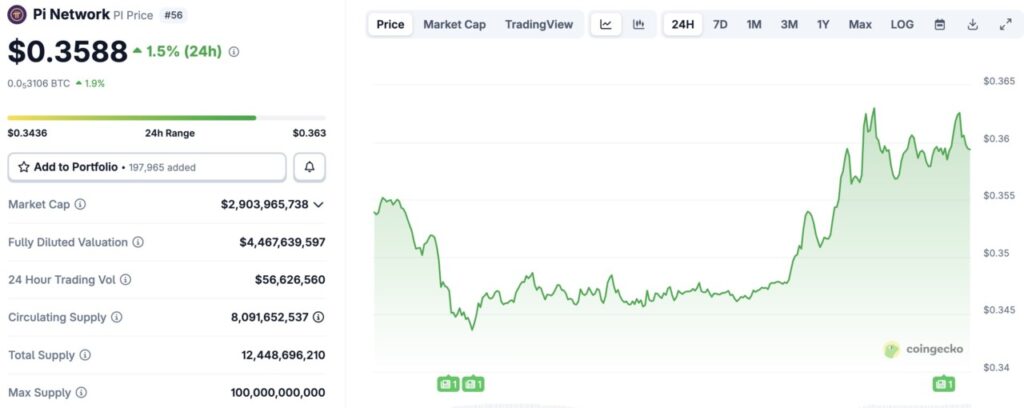The height and width of the screenshot is (408, 1024).
Task: Click the price alert bell icon
Action: pyautogui.click(x=309, y=167)
